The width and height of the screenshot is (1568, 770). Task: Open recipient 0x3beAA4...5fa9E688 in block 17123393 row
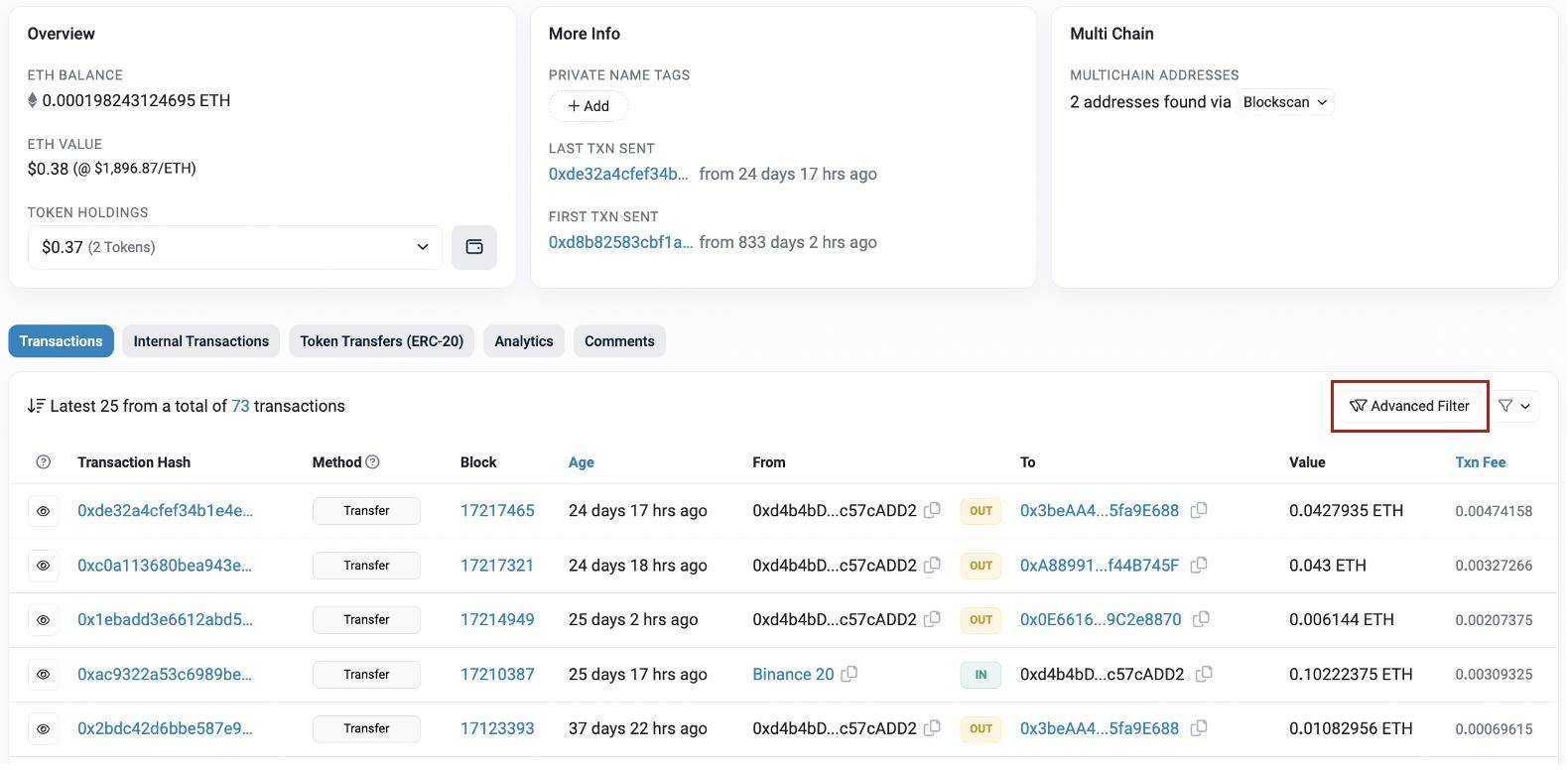pyautogui.click(x=1100, y=728)
